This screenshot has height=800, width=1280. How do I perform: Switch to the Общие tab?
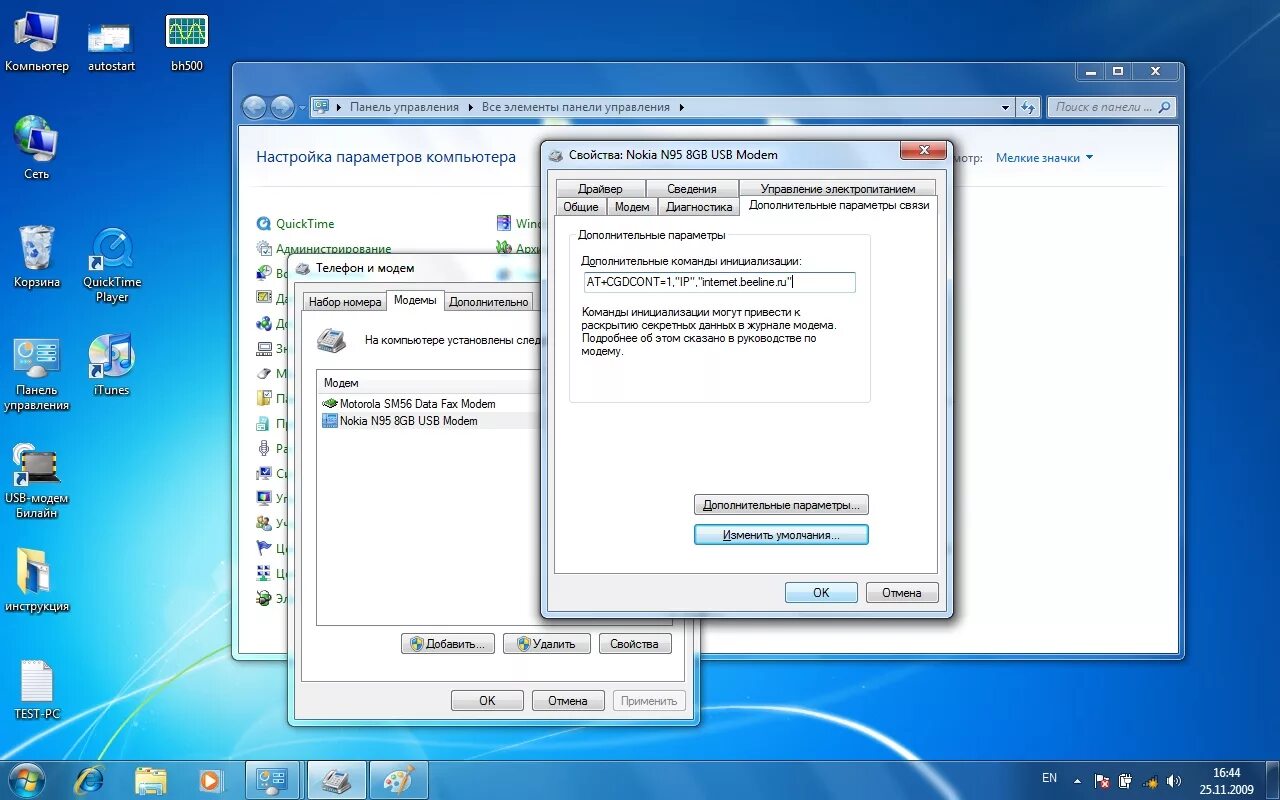click(x=580, y=206)
